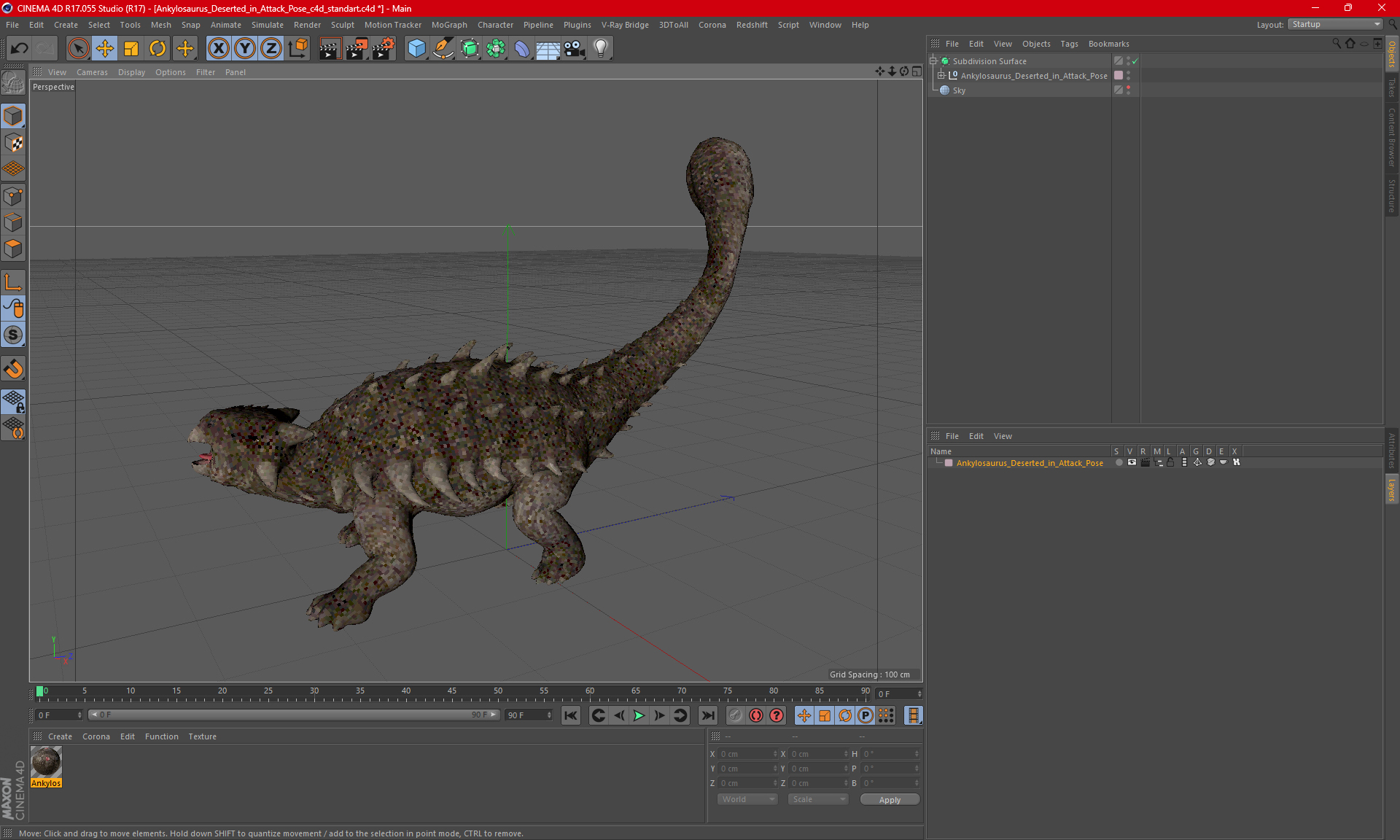
Task: Open material manager Texture menu
Action: pyautogui.click(x=202, y=736)
